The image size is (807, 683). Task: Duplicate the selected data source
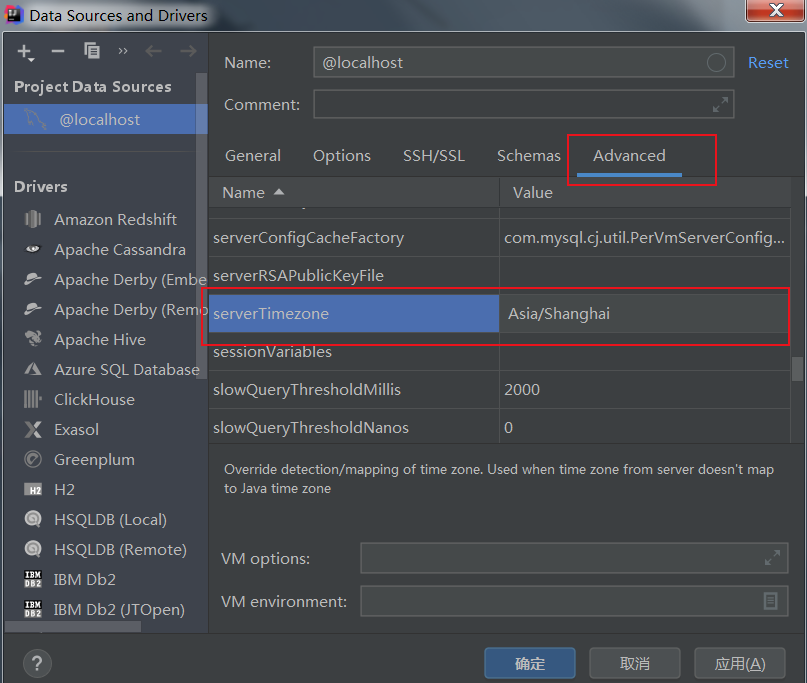pyautogui.click(x=92, y=50)
